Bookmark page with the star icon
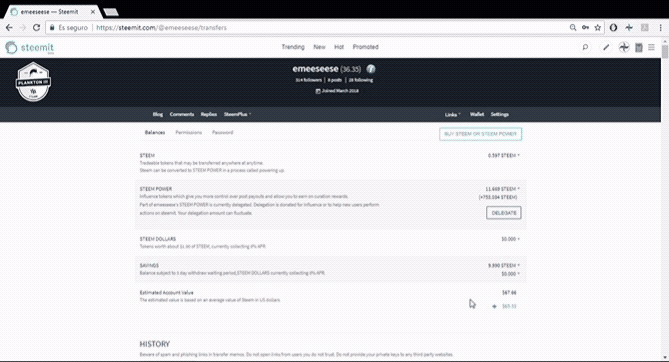This screenshot has height=362, width=669. coord(597,27)
